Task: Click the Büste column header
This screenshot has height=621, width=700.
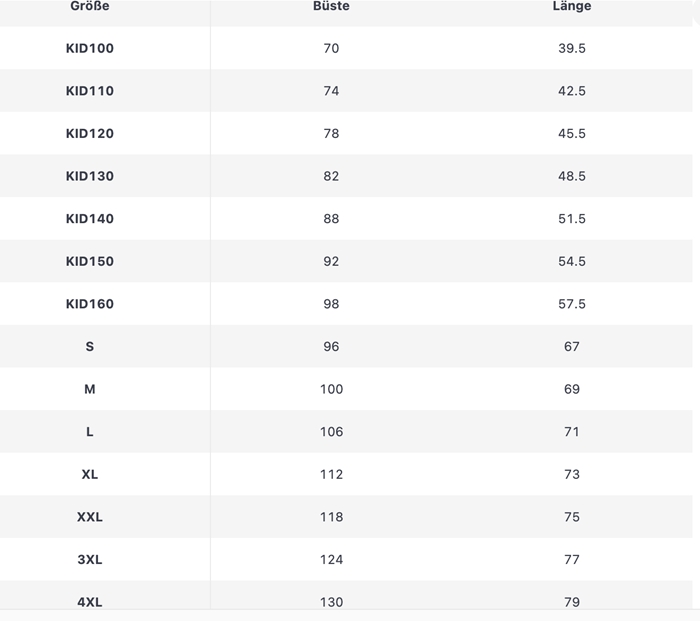Action: [x=331, y=6]
